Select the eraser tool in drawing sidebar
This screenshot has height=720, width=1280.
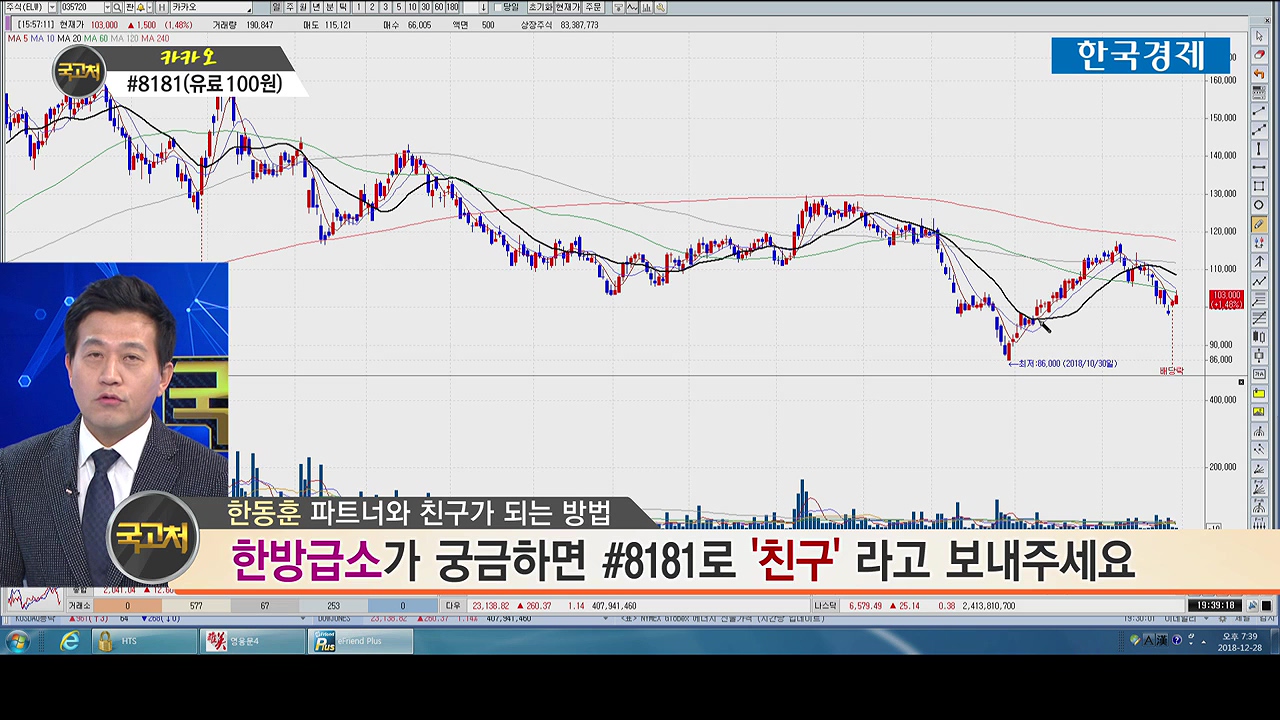(1260, 55)
